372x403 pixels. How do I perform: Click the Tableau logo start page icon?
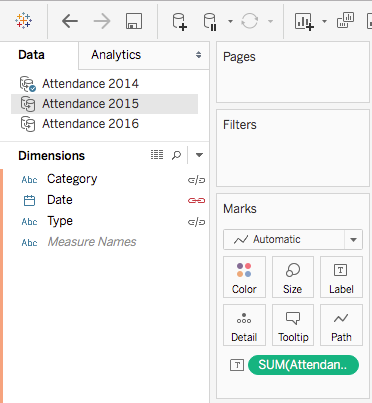tap(24, 21)
